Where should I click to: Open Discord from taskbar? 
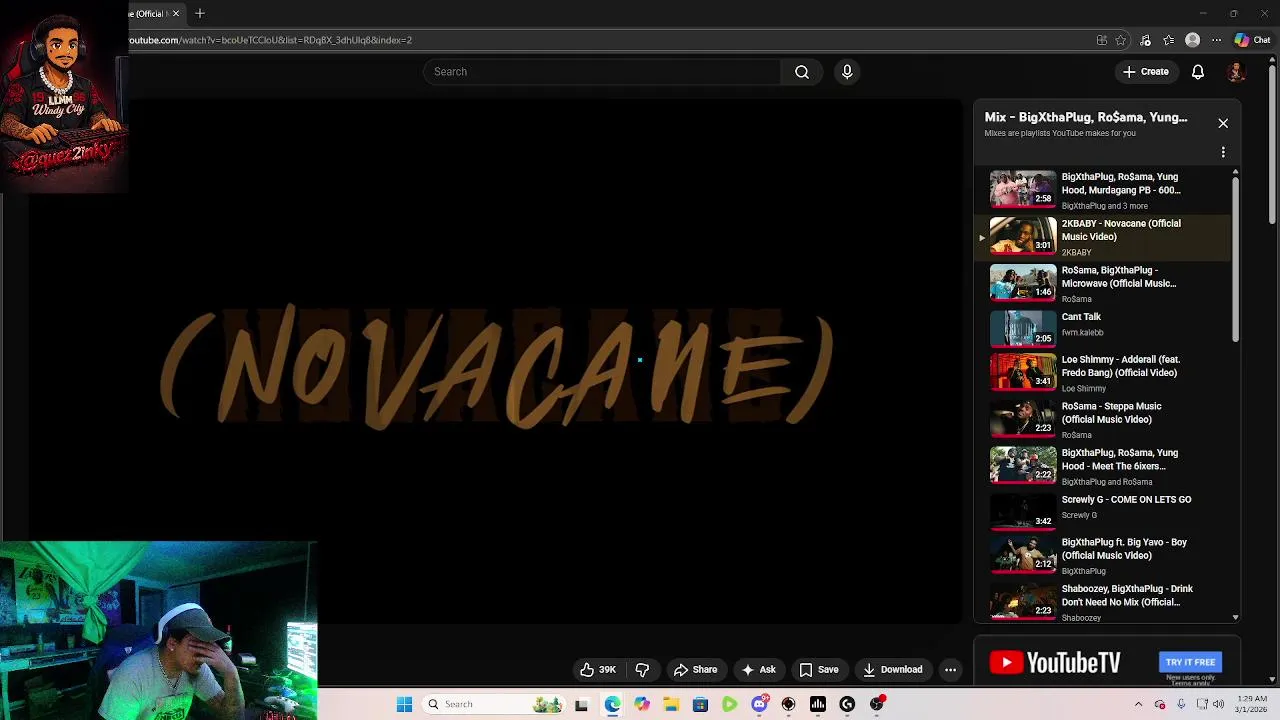tap(759, 704)
